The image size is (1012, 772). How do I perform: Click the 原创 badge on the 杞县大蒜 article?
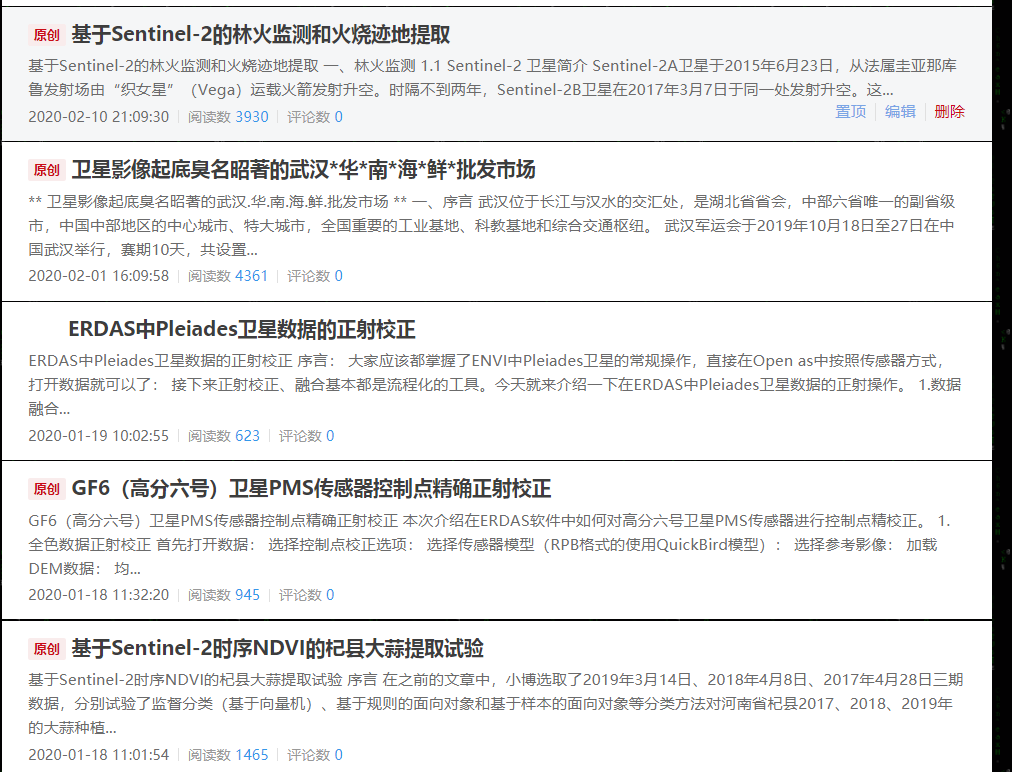point(46,649)
